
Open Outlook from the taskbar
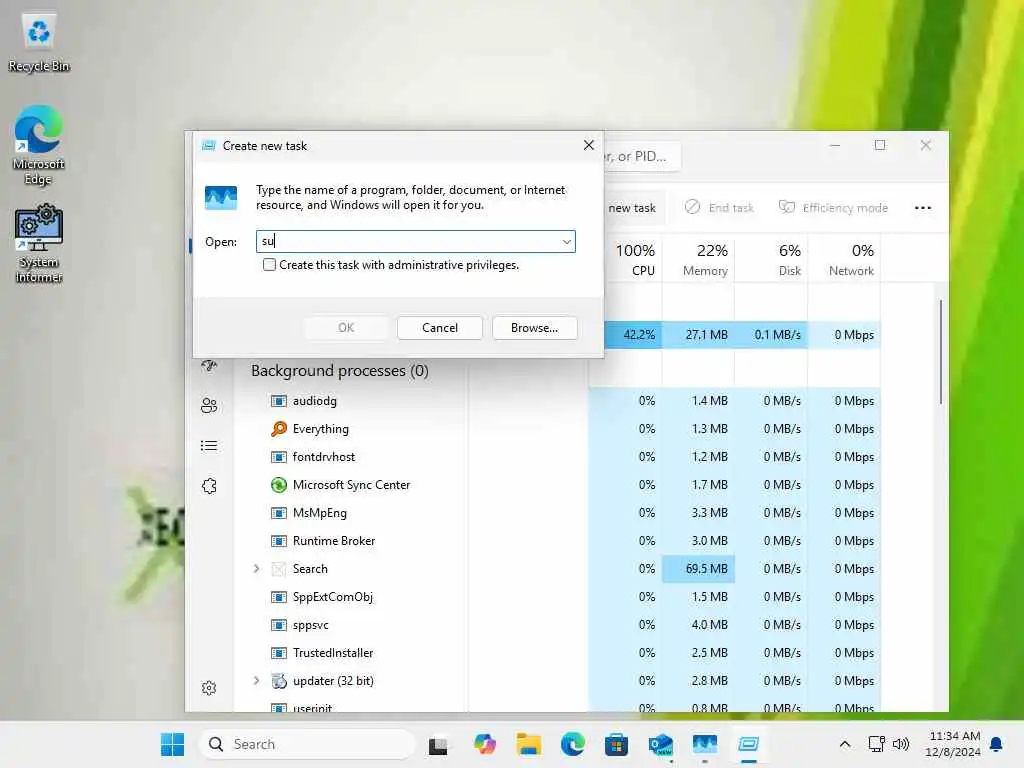660,744
